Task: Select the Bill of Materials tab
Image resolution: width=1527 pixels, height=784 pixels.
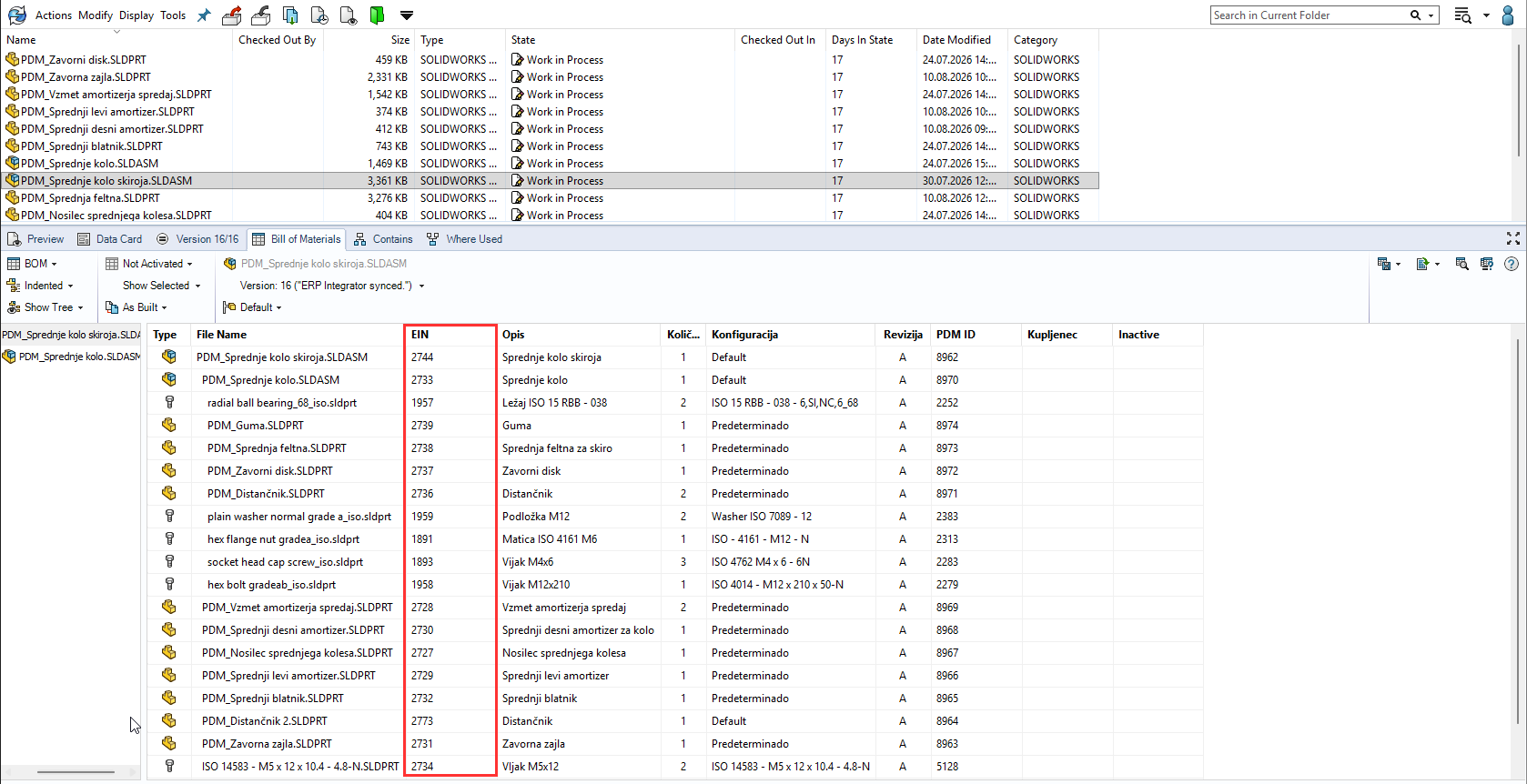Action: [x=297, y=239]
